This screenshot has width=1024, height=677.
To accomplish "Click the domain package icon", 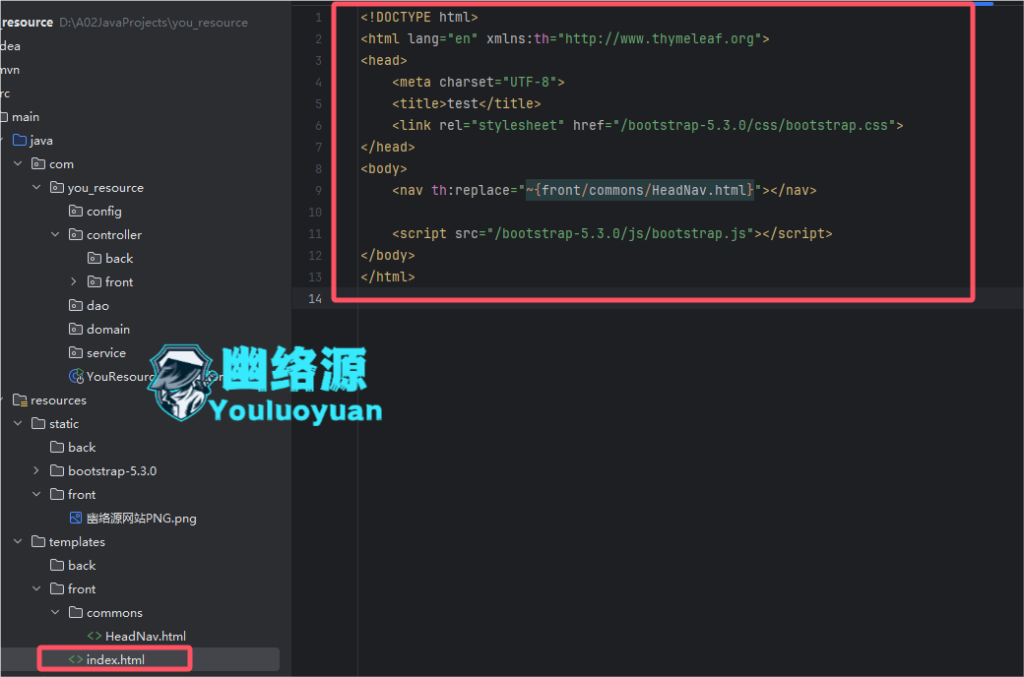I will [x=76, y=329].
